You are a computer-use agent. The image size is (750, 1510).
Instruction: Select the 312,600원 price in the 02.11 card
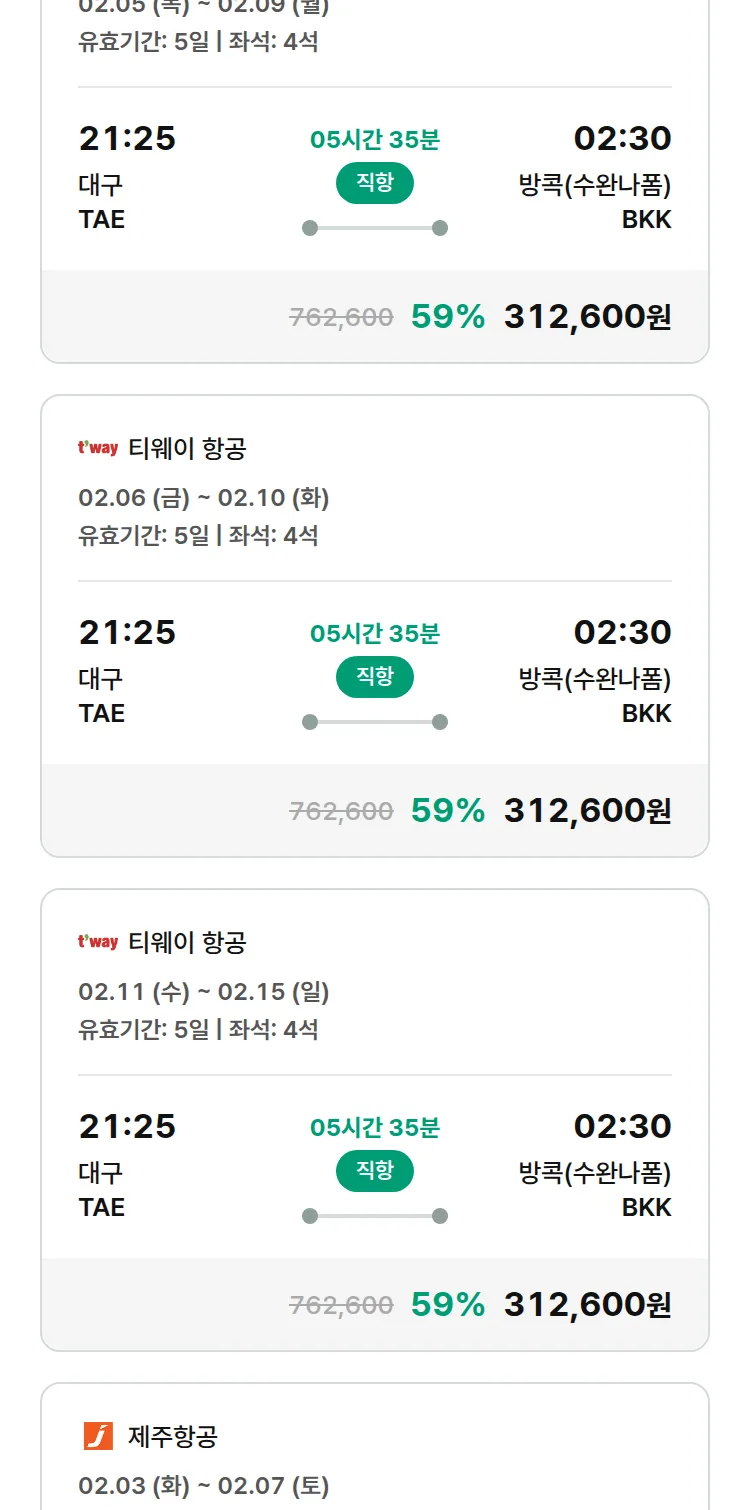coord(587,1304)
